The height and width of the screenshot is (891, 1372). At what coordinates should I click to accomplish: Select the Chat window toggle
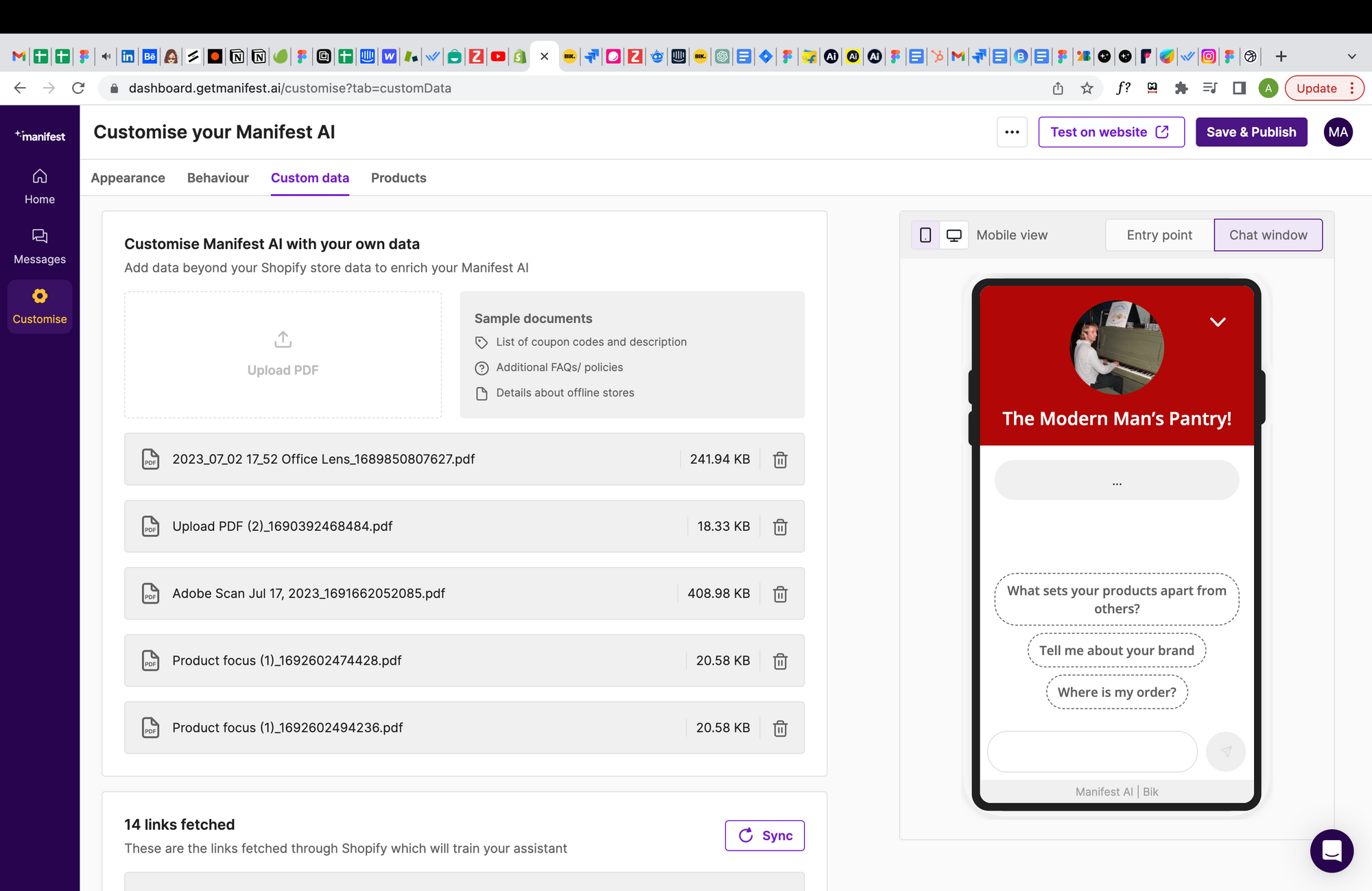[x=1268, y=235]
